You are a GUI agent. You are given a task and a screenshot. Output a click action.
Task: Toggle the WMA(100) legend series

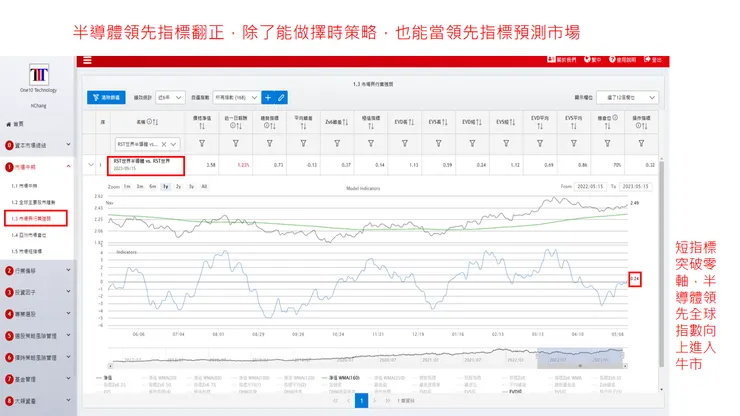coord(250,378)
